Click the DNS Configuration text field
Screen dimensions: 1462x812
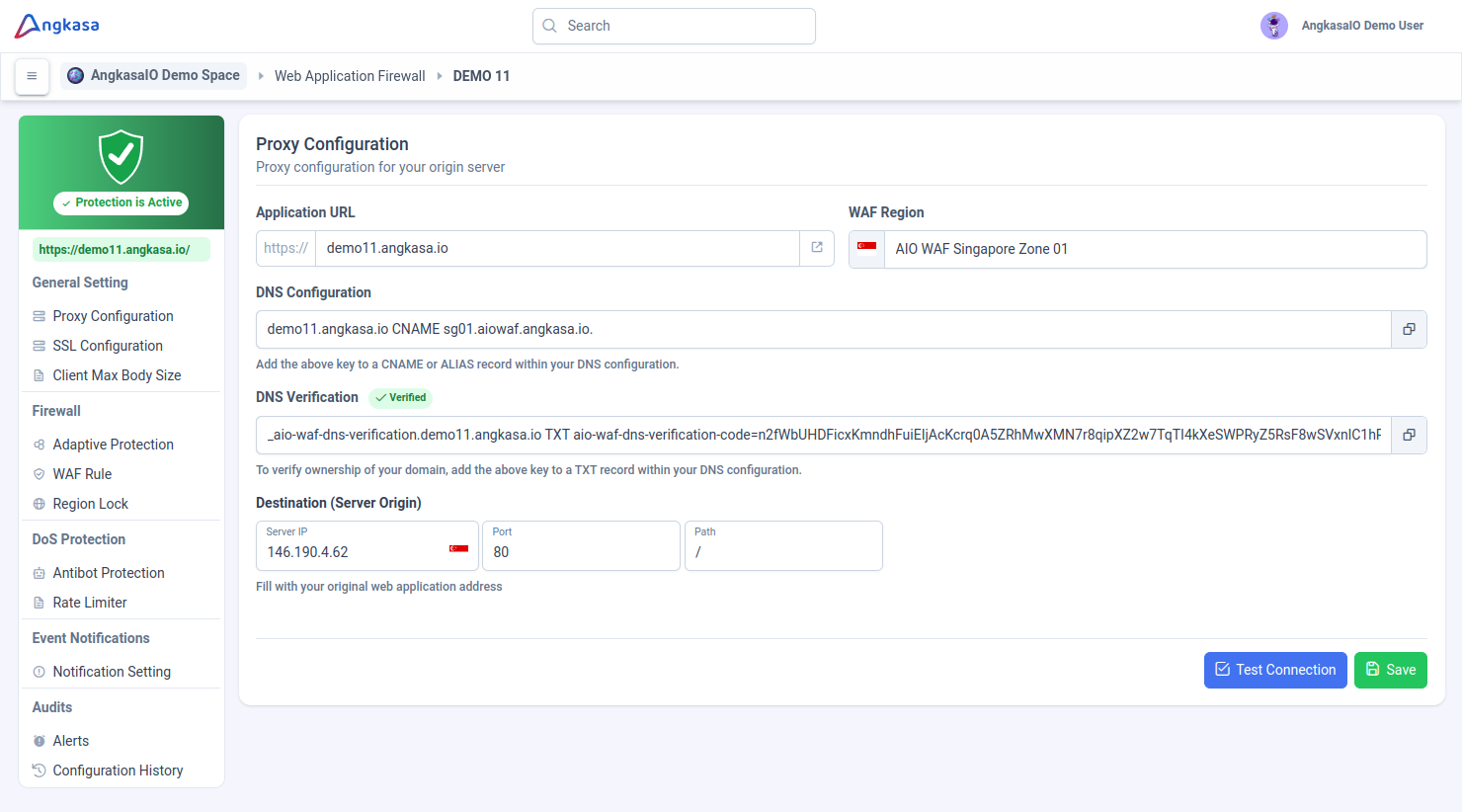click(824, 329)
